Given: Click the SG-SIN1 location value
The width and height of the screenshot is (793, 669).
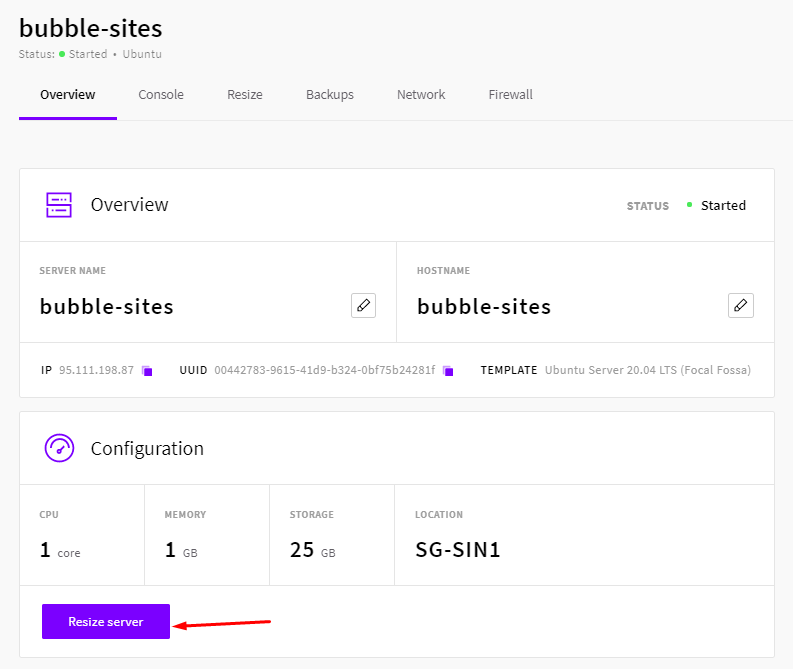Looking at the screenshot, I should pos(457,549).
